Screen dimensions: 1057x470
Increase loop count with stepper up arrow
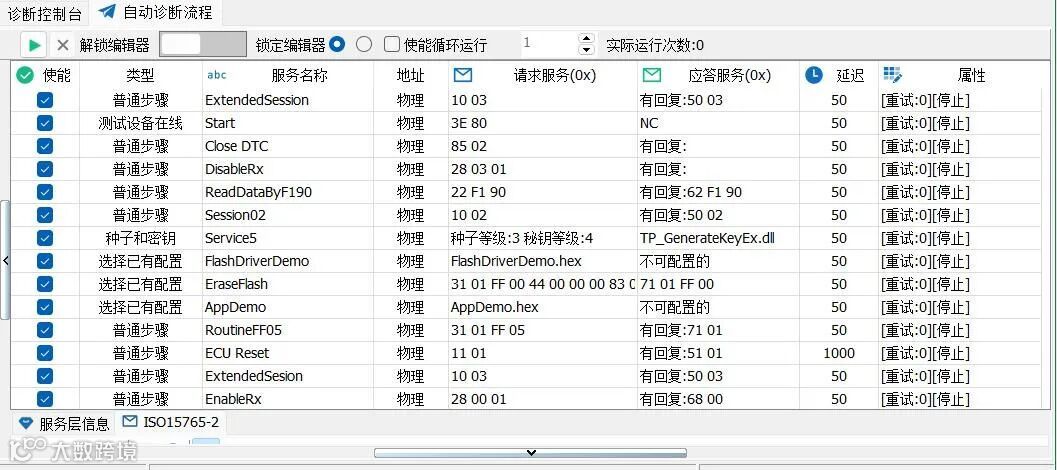pyautogui.click(x=586, y=38)
